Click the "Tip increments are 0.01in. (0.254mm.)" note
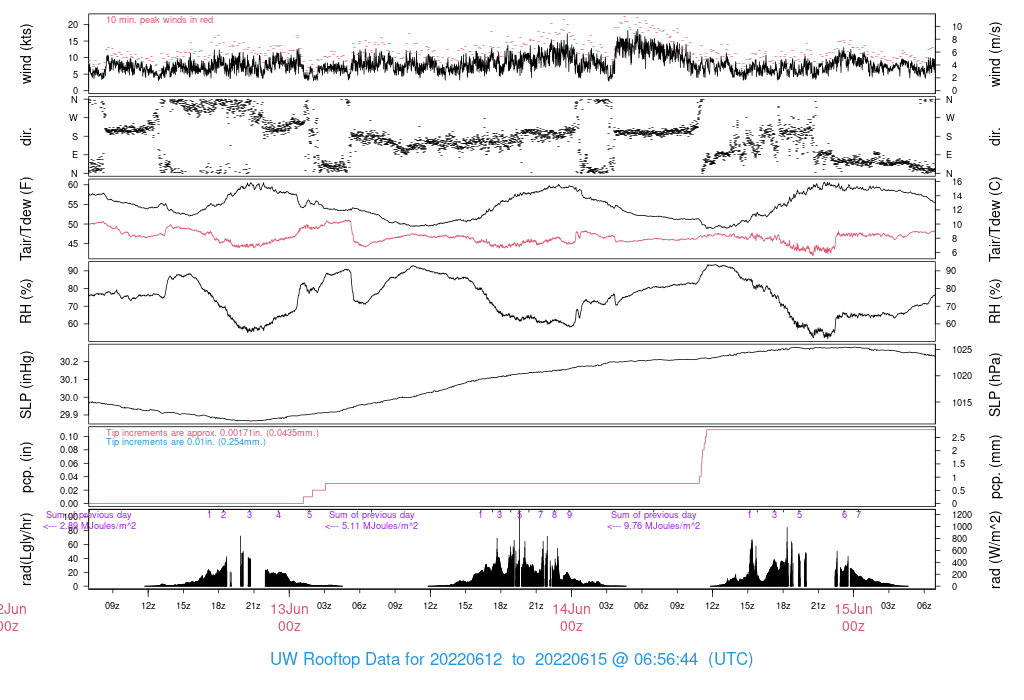 click(186, 442)
